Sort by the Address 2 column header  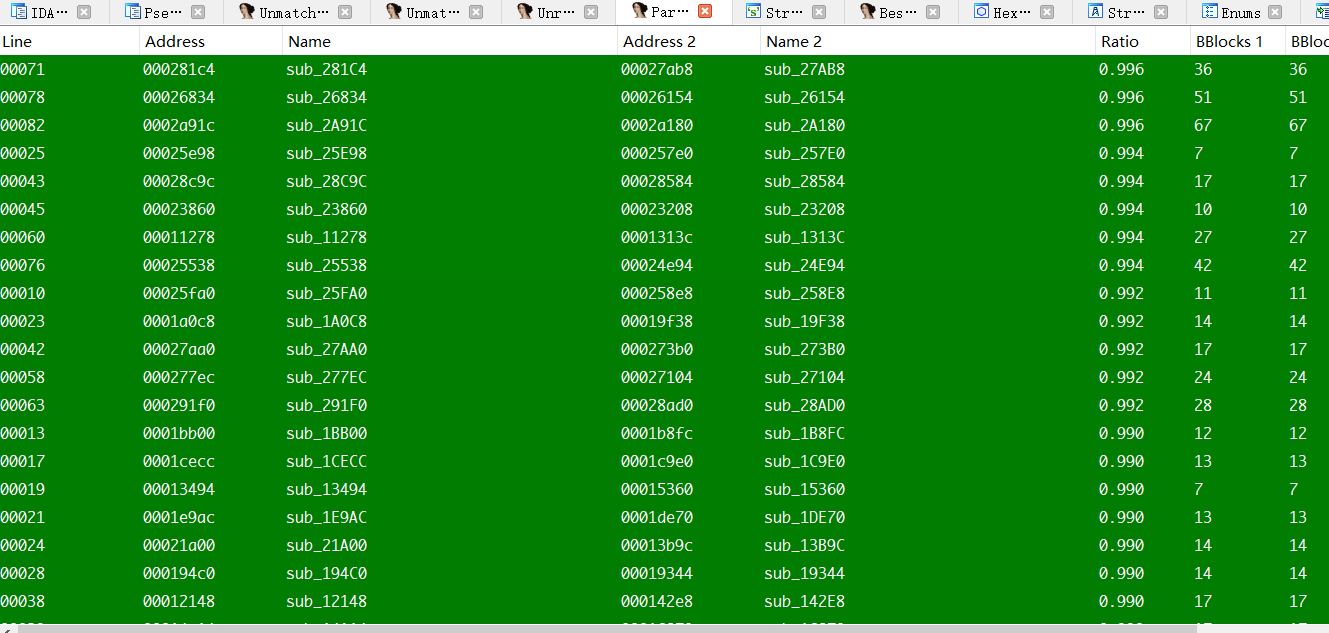coord(659,41)
